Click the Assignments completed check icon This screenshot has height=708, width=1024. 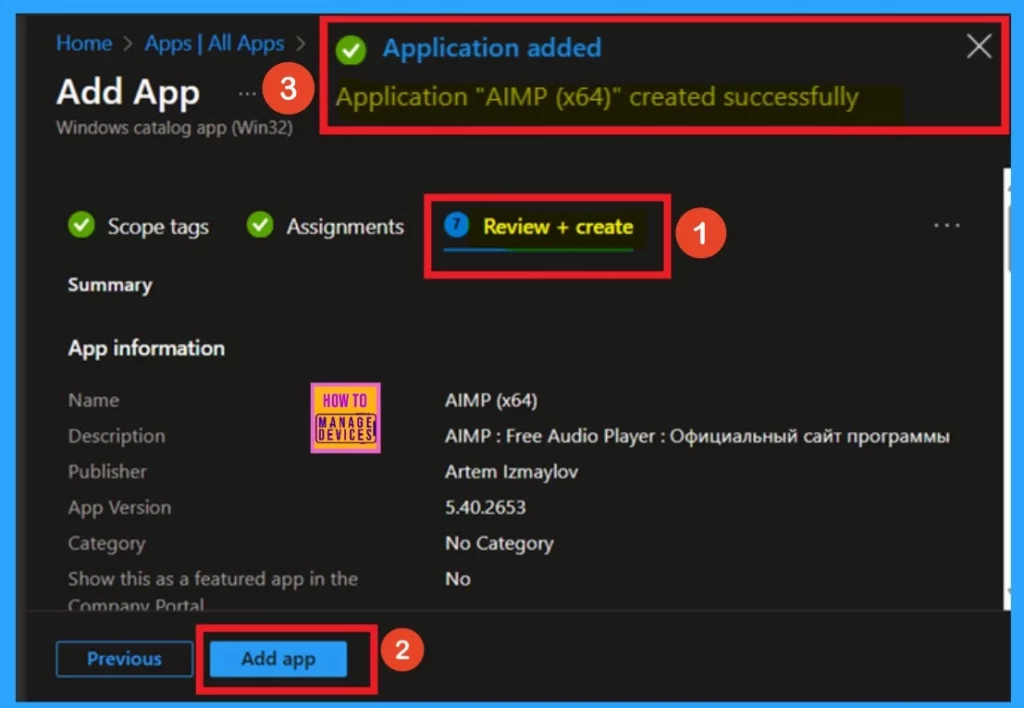260,225
